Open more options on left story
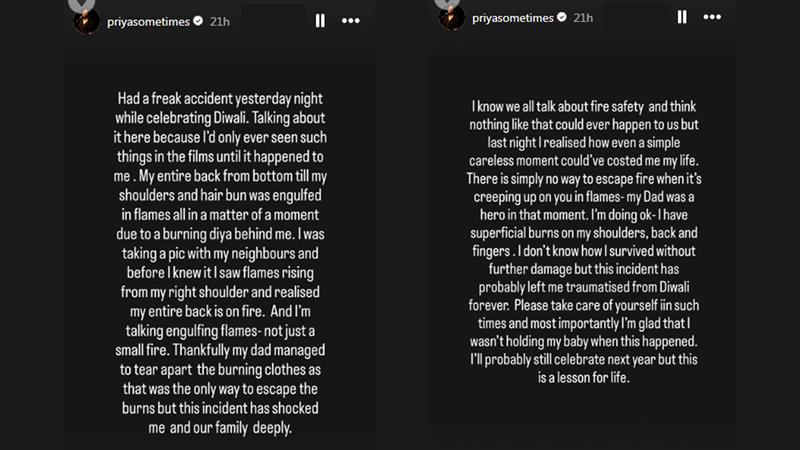This screenshot has height=450, width=800. 350,20
